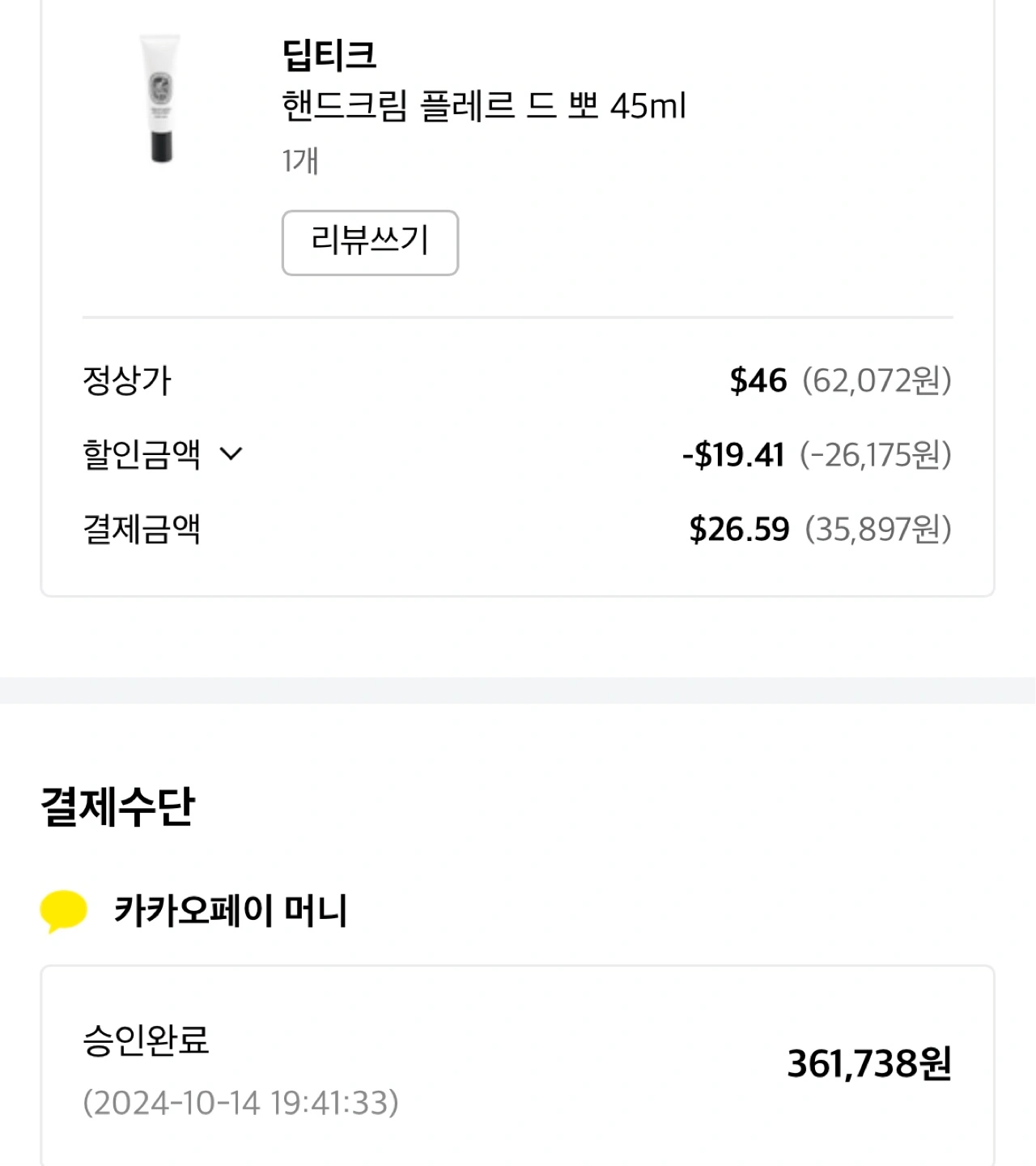
Task: Tap the payment amount $26.59
Action: pos(739,530)
